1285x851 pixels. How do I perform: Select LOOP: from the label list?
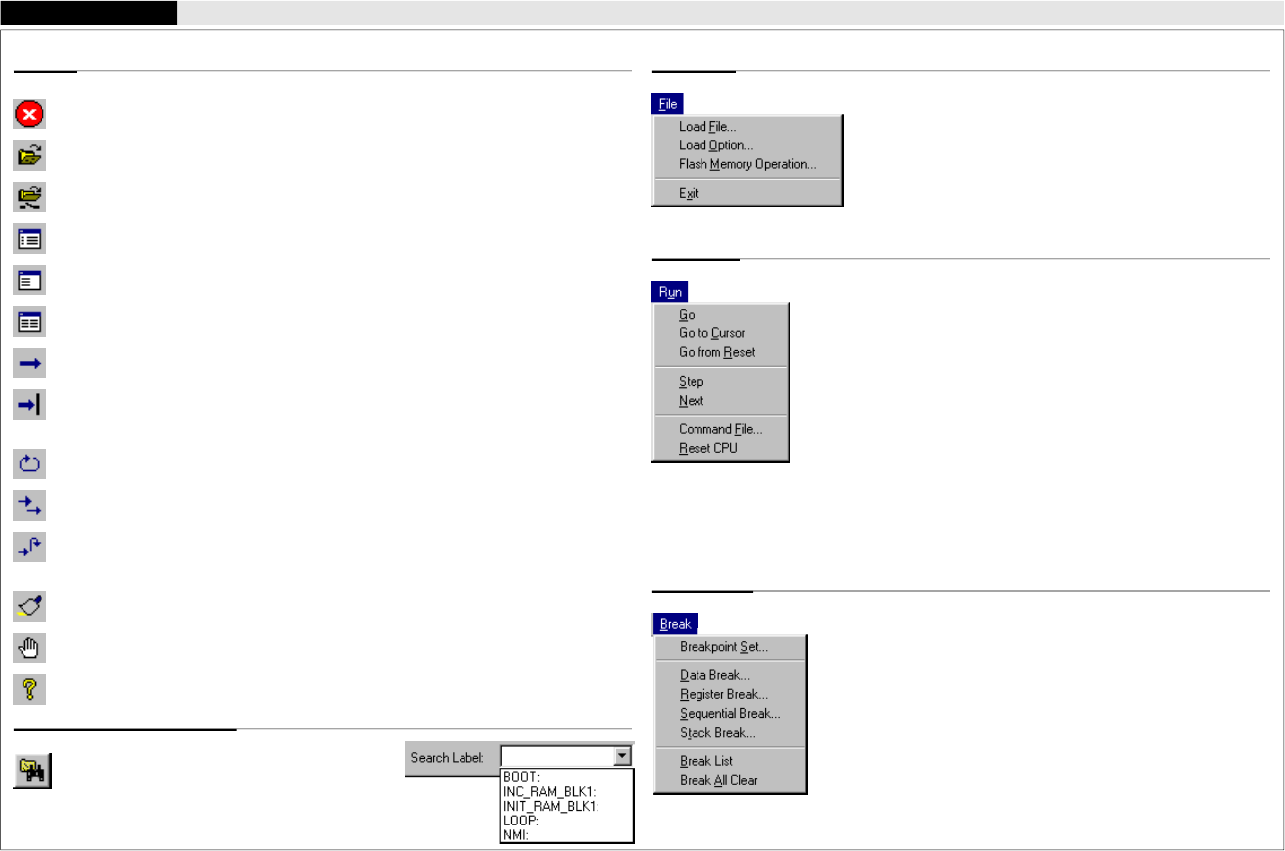click(521, 819)
